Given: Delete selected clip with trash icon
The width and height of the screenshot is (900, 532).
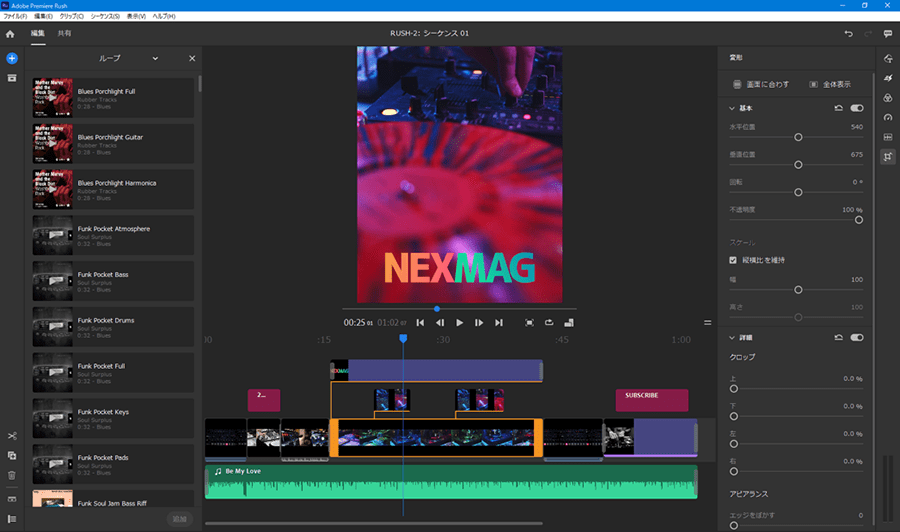Looking at the screenshot, I should point(11,475).
